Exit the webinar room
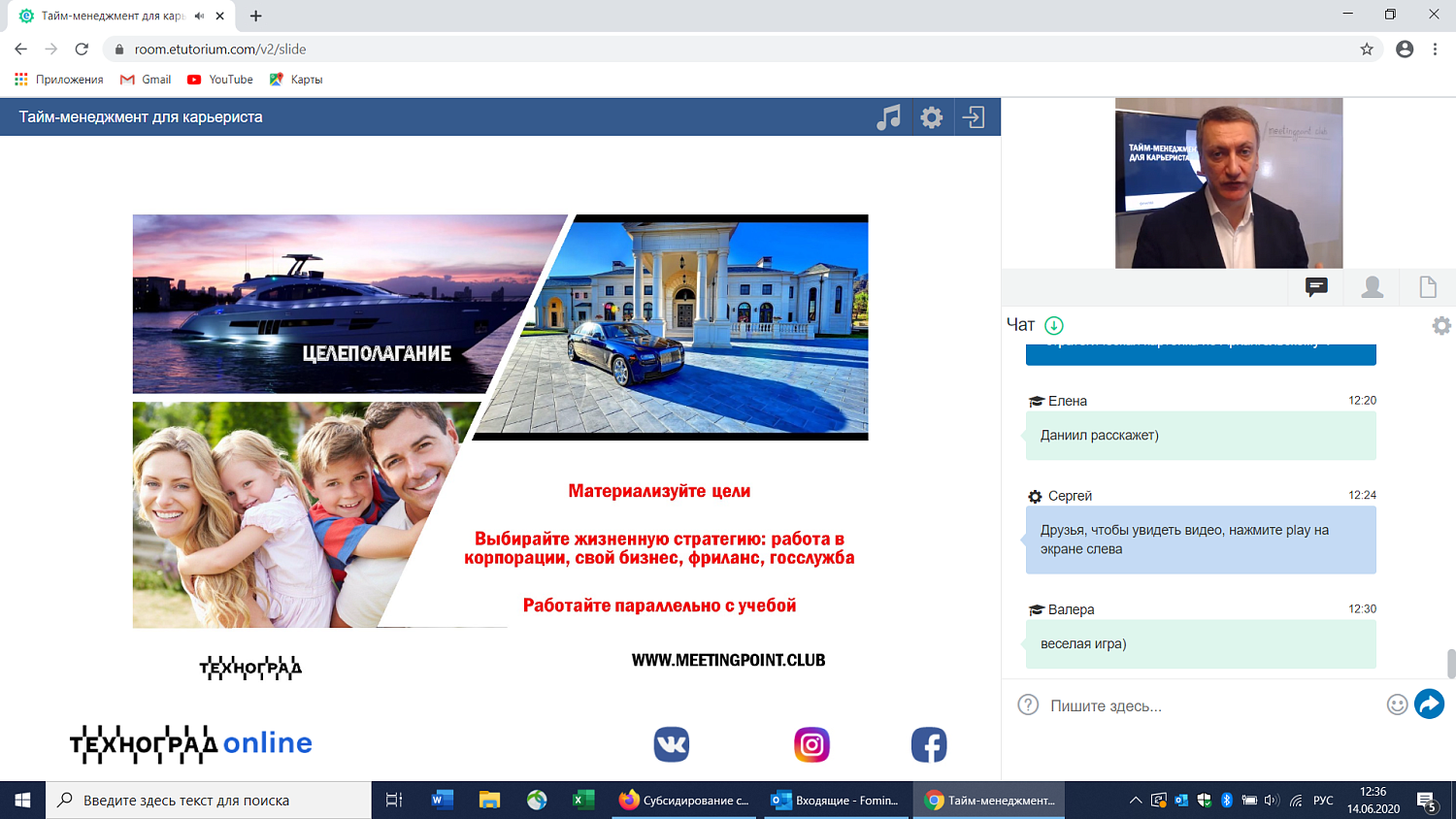The width and height of the screenshot is (1456, 819). tap(976, 116)
